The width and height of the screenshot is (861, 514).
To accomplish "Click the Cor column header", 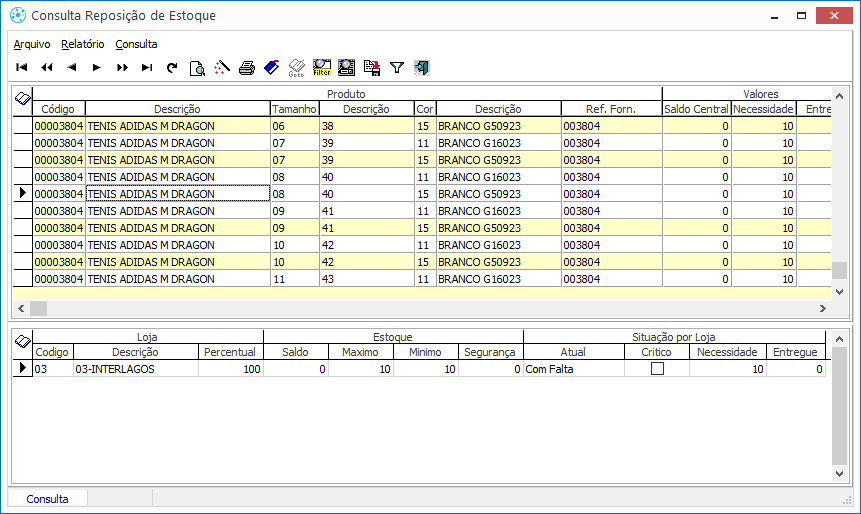I will [424, 109].
